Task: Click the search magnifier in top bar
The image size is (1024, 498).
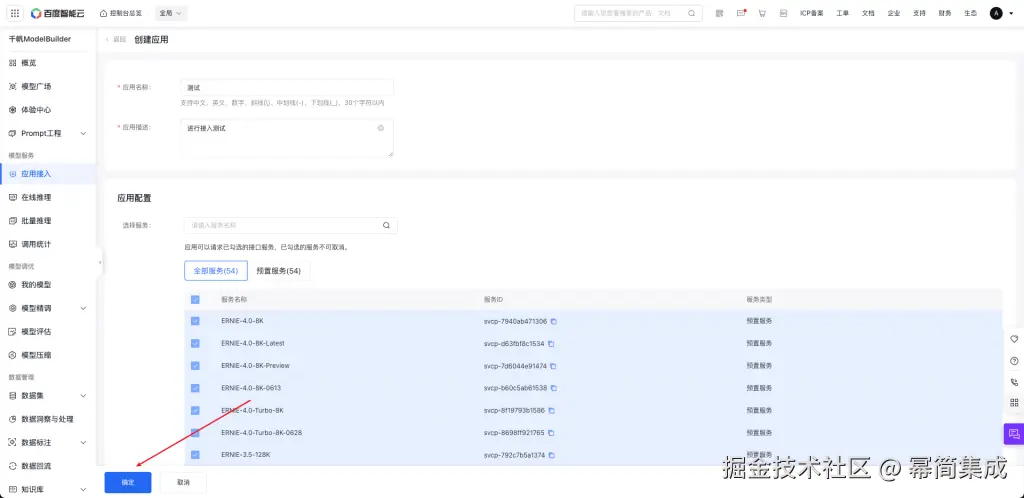Action: pyautogui.click(x=692, y=13)
